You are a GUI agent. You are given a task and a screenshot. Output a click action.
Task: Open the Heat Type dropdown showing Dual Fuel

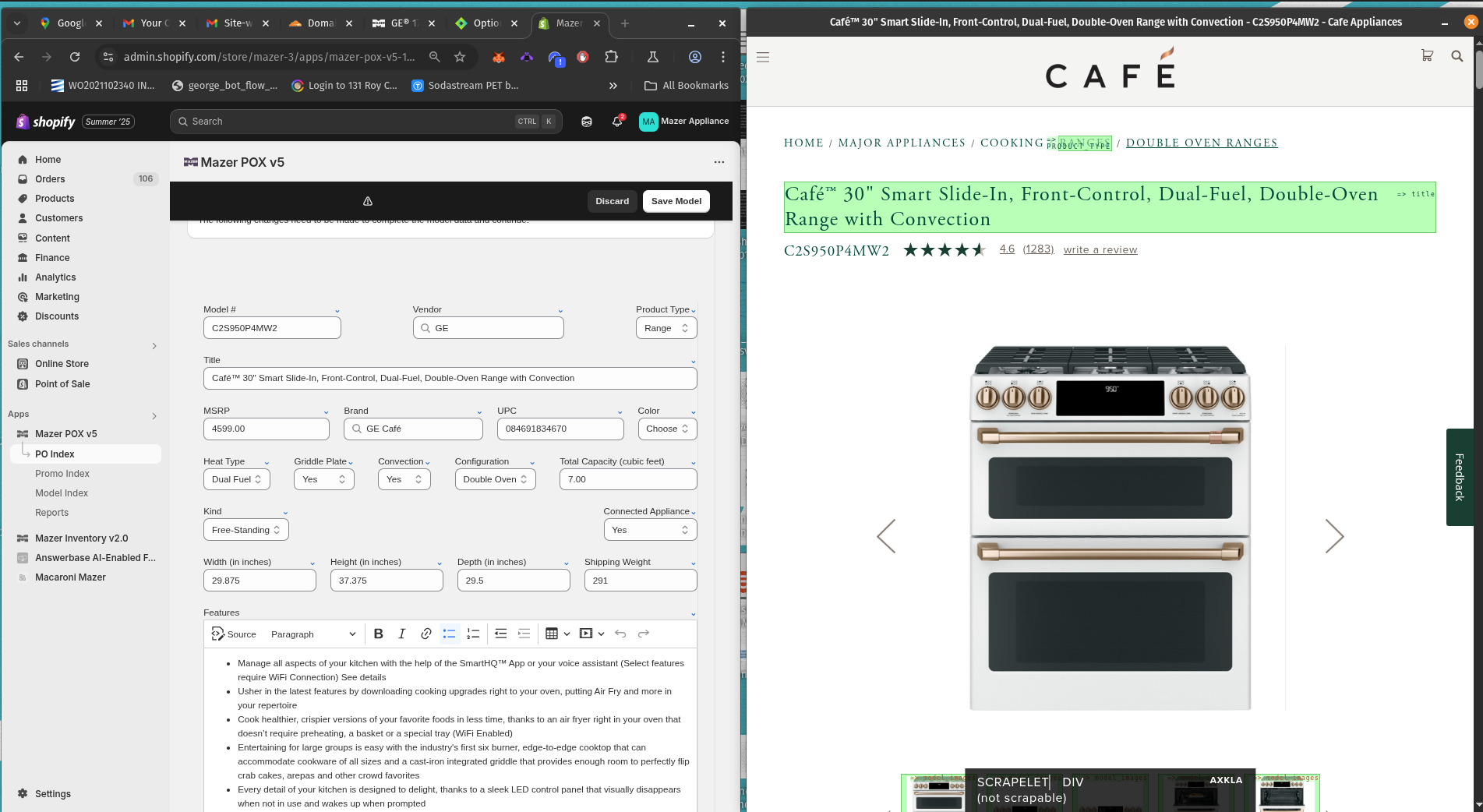click(x=236, y=479)
